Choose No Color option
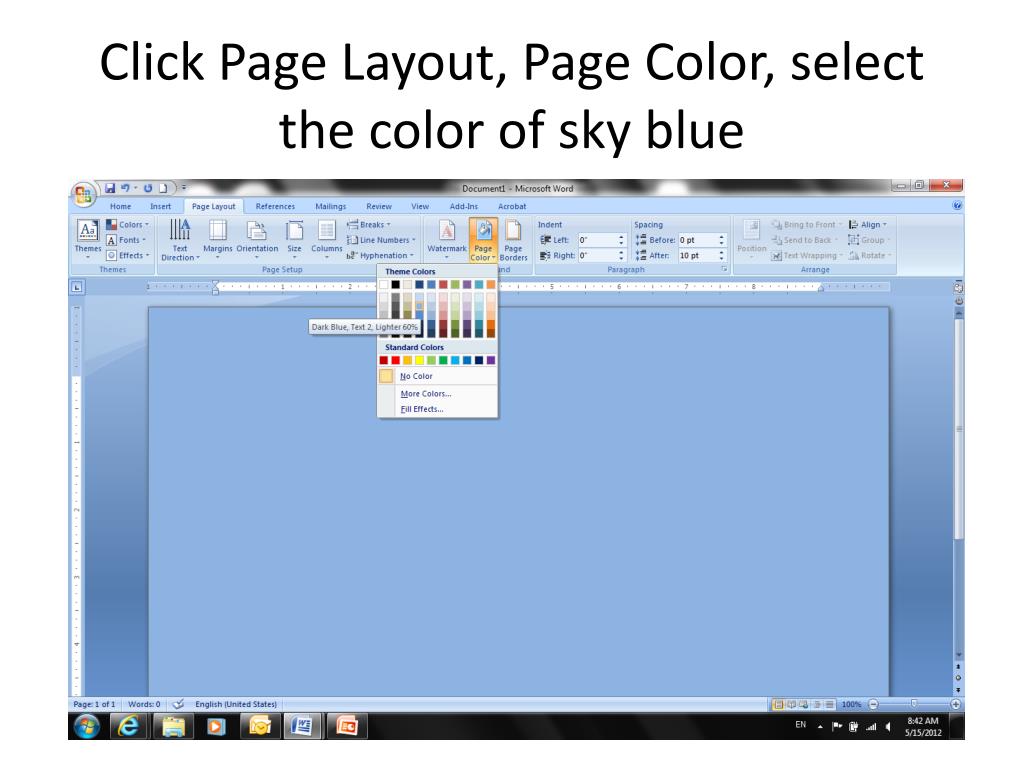1024x768 pixels. [438, 376]
